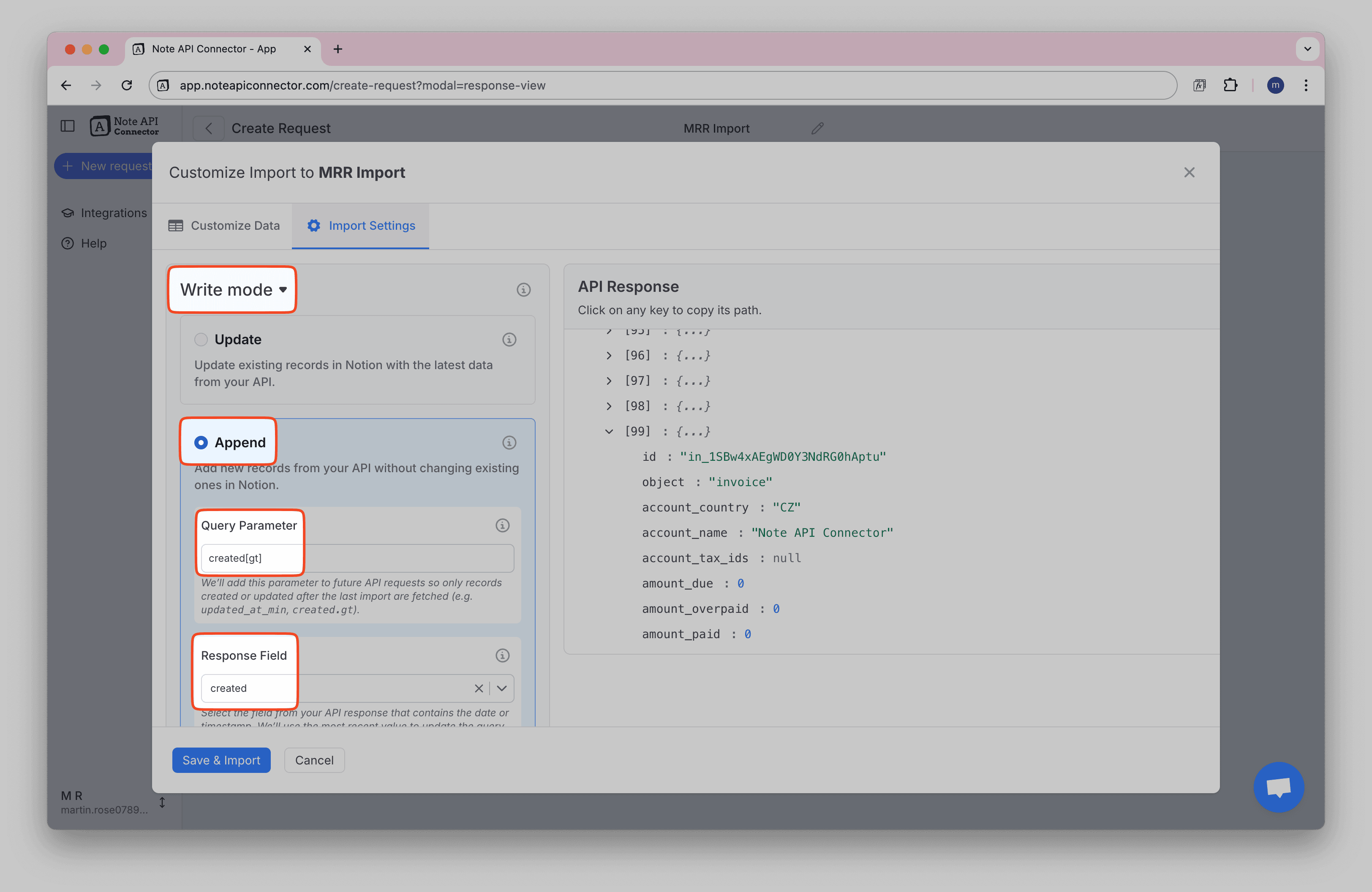Select the Update radio option

pyautogui.click(x=201, y=340)
